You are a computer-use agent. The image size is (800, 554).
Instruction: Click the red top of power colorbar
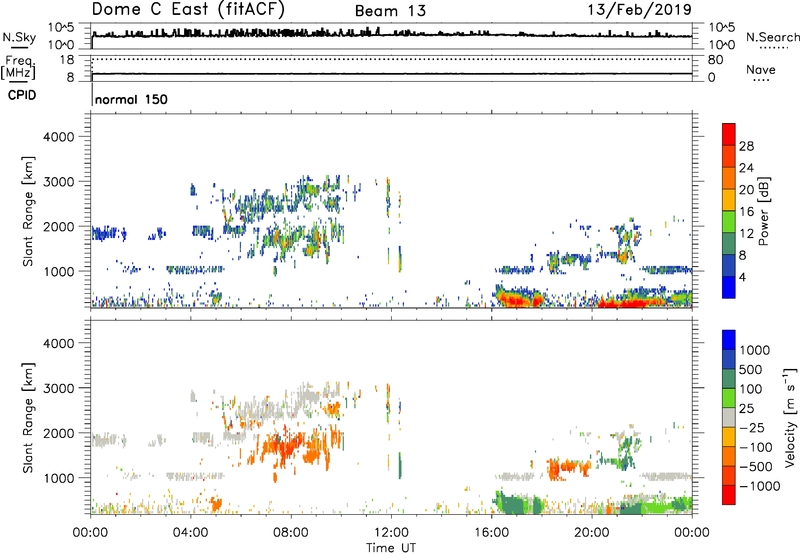tap(729, 135)
